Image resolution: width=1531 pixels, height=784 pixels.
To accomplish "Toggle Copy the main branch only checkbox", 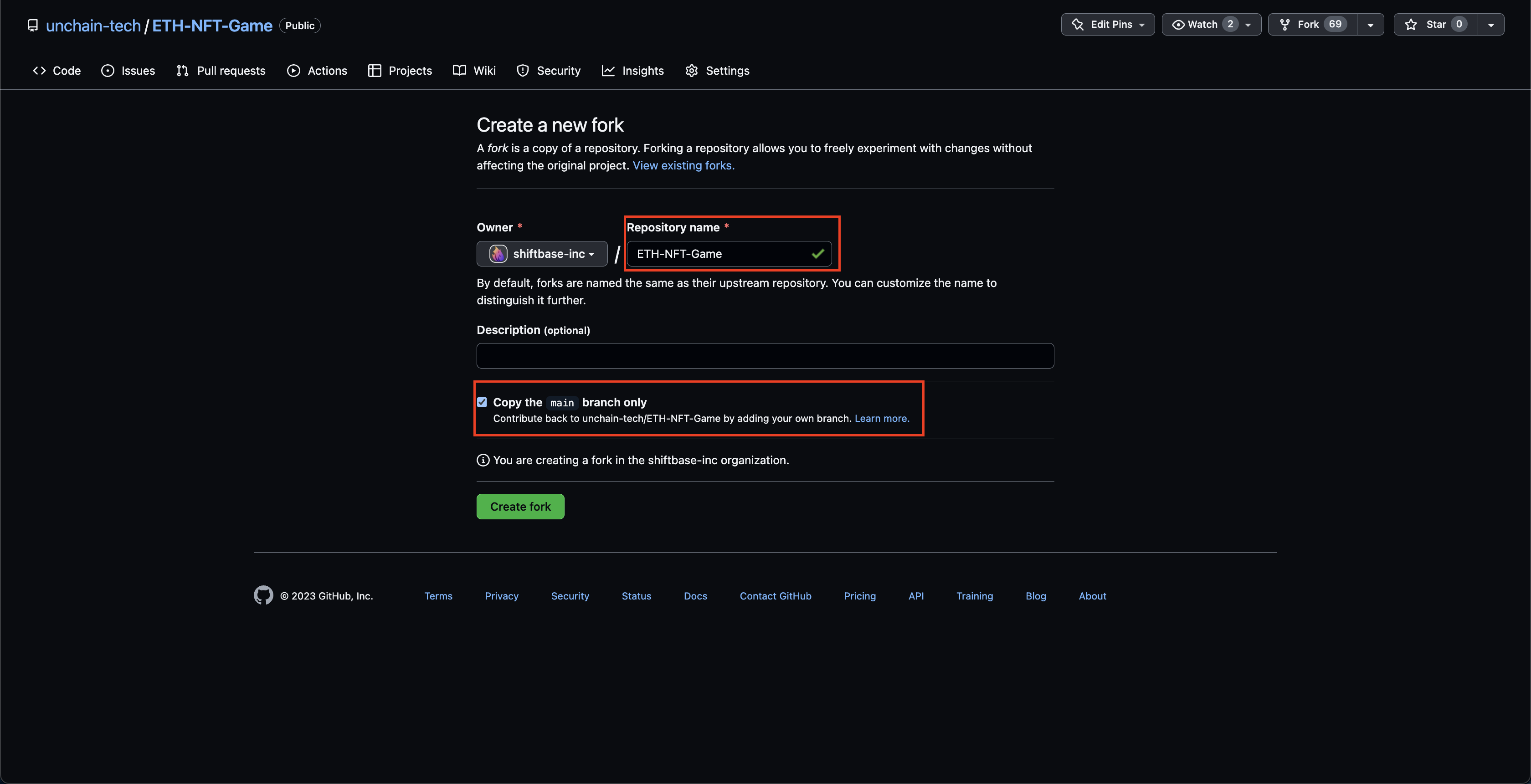I will [x=482, y=402].
